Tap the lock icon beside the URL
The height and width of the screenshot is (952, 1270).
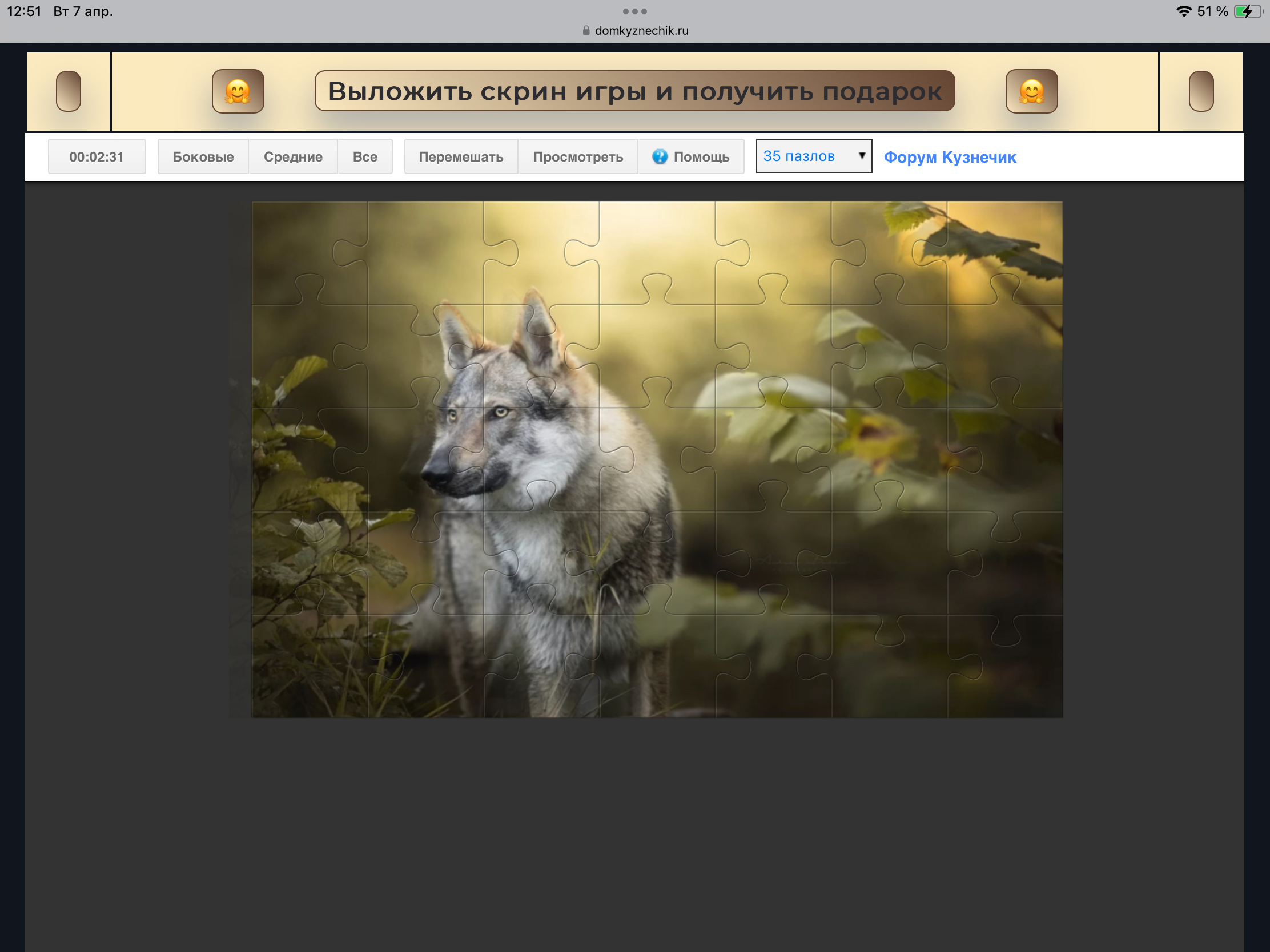pos(586,31)
